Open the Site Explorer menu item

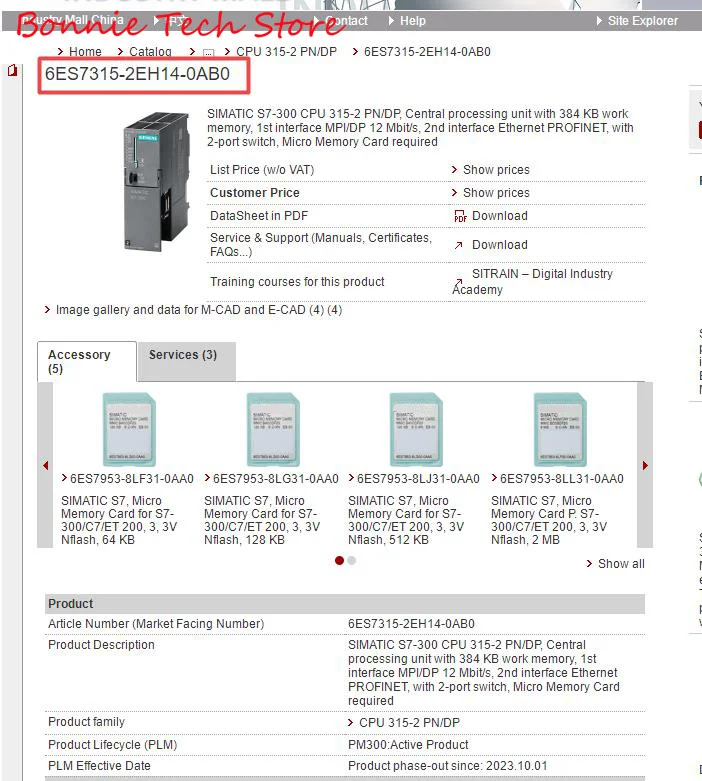coord(642,21)
